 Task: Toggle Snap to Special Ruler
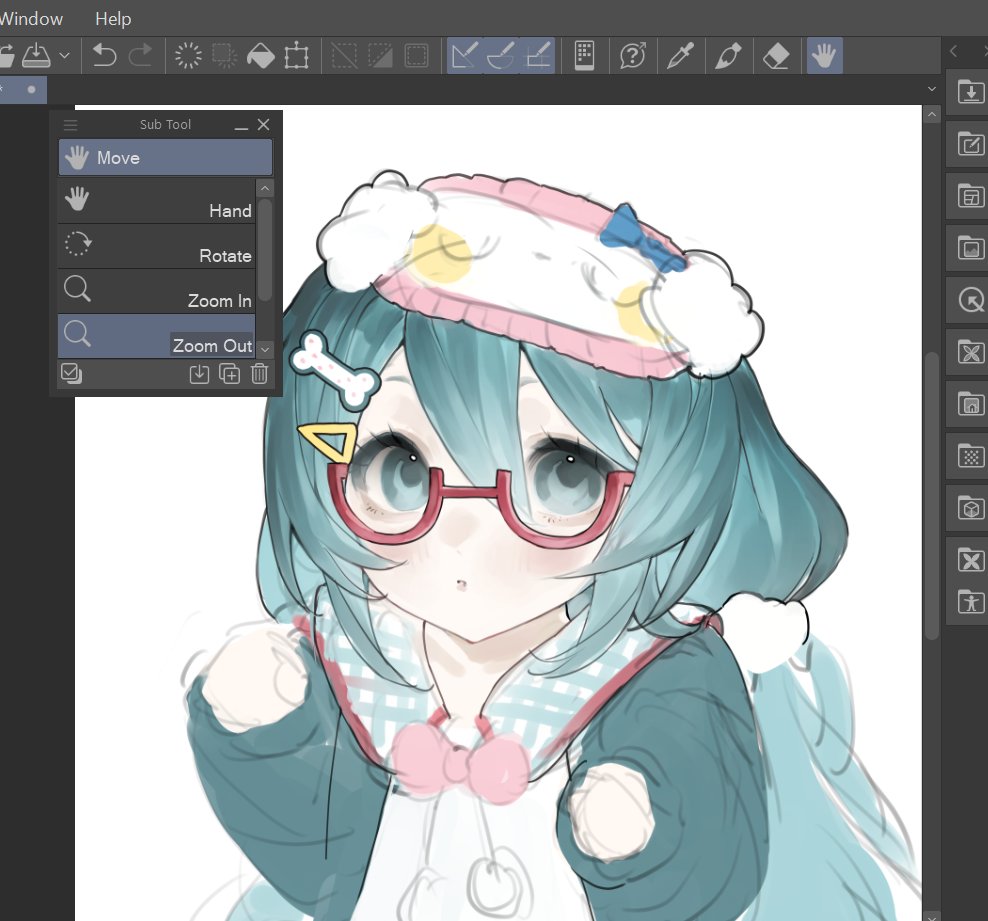coord(501,55)
